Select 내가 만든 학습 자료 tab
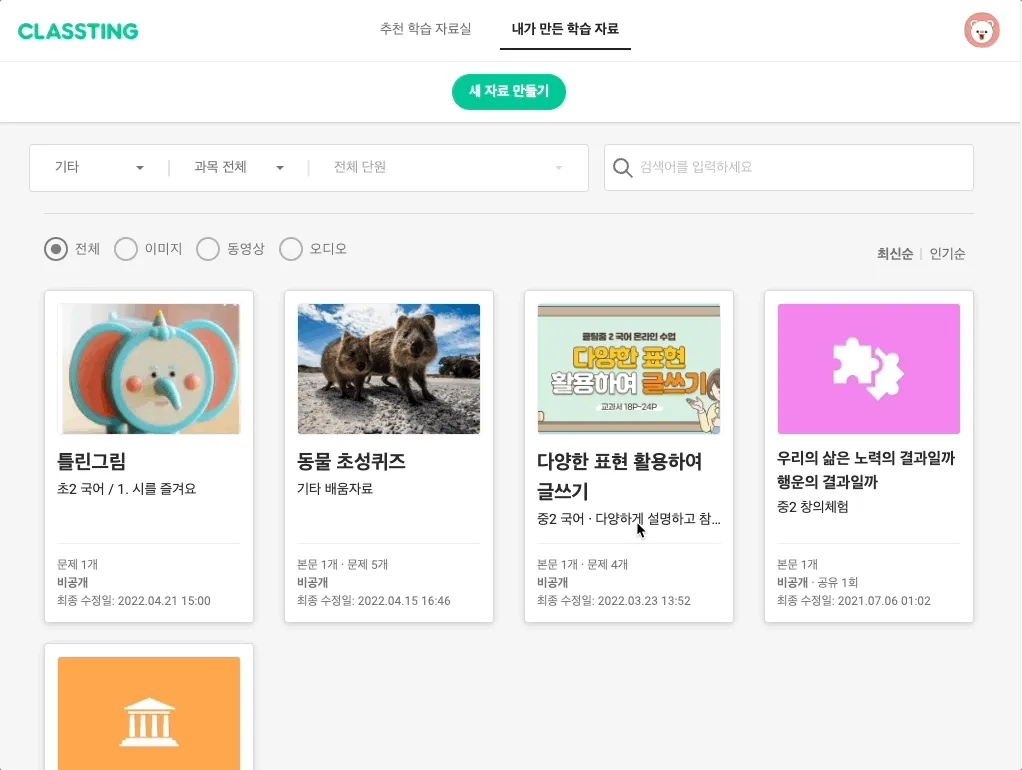 (x=565, y=29)
